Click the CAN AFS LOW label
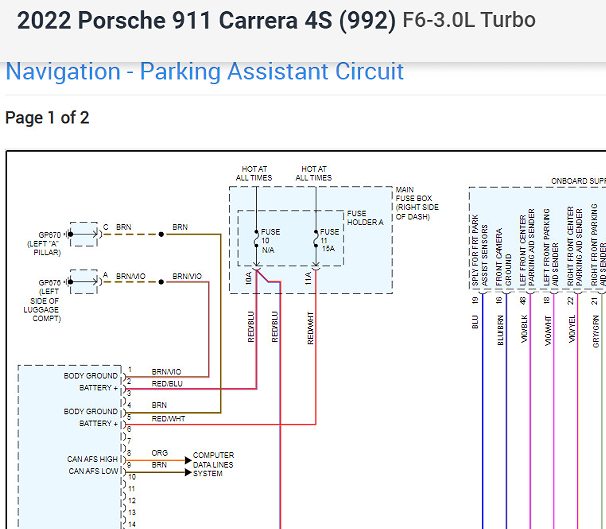This screenshot has width=606, height=529. coord(93,471)
